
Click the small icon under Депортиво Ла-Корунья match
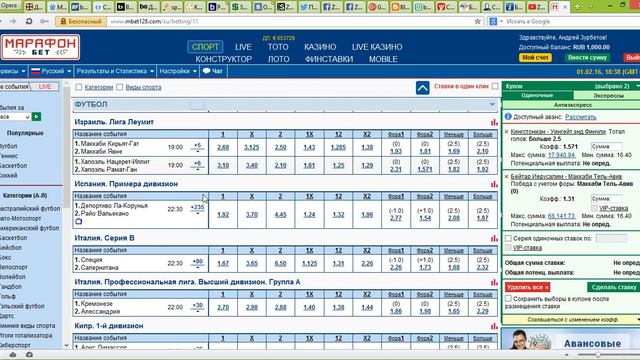tap(78, 221)
